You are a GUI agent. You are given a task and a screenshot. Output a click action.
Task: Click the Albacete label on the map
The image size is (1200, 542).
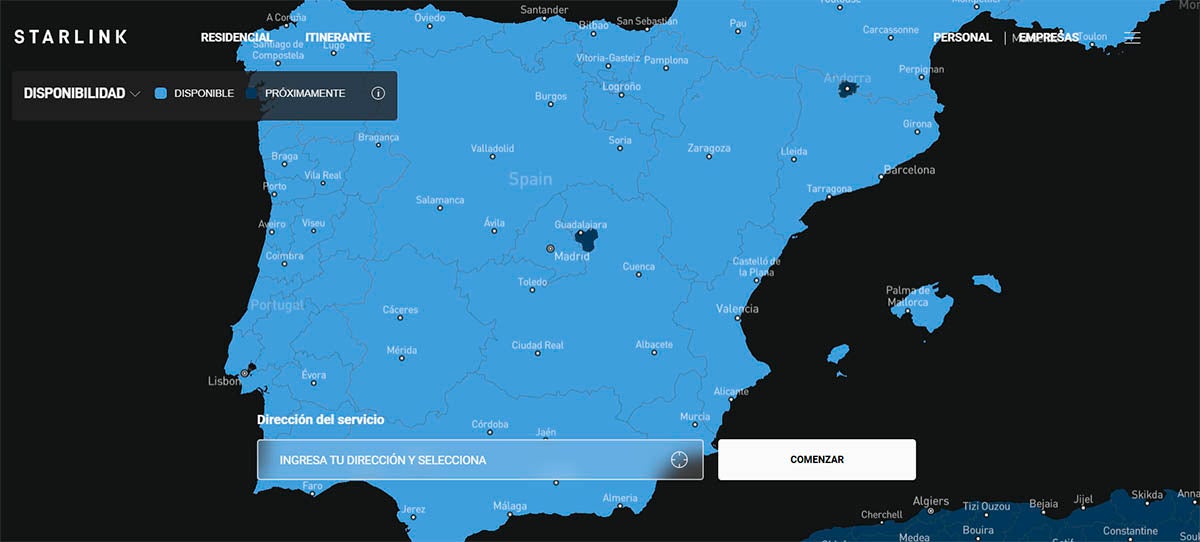click(654, 345)
